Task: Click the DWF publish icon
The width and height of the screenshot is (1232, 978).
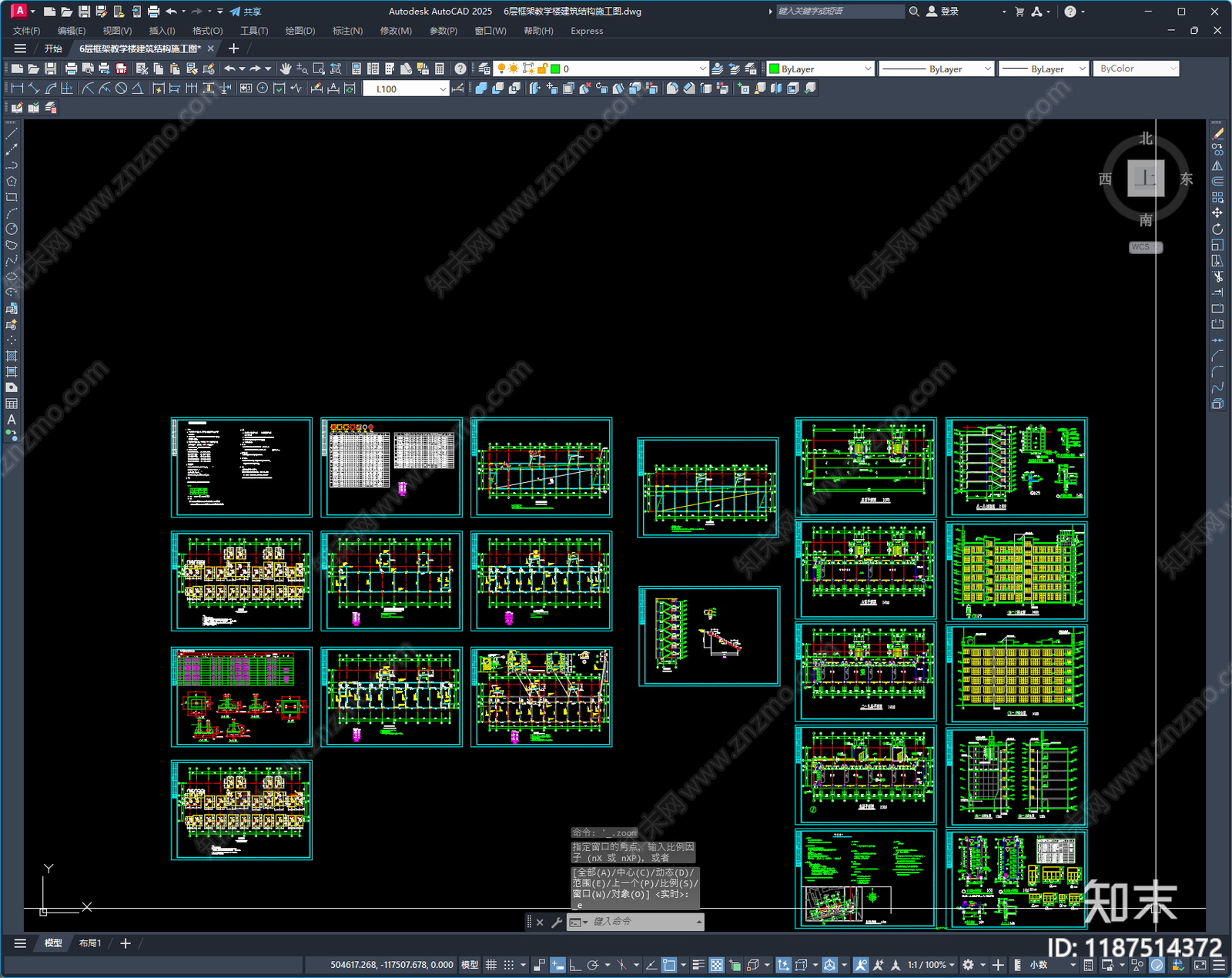Action: tap(121, 69)
